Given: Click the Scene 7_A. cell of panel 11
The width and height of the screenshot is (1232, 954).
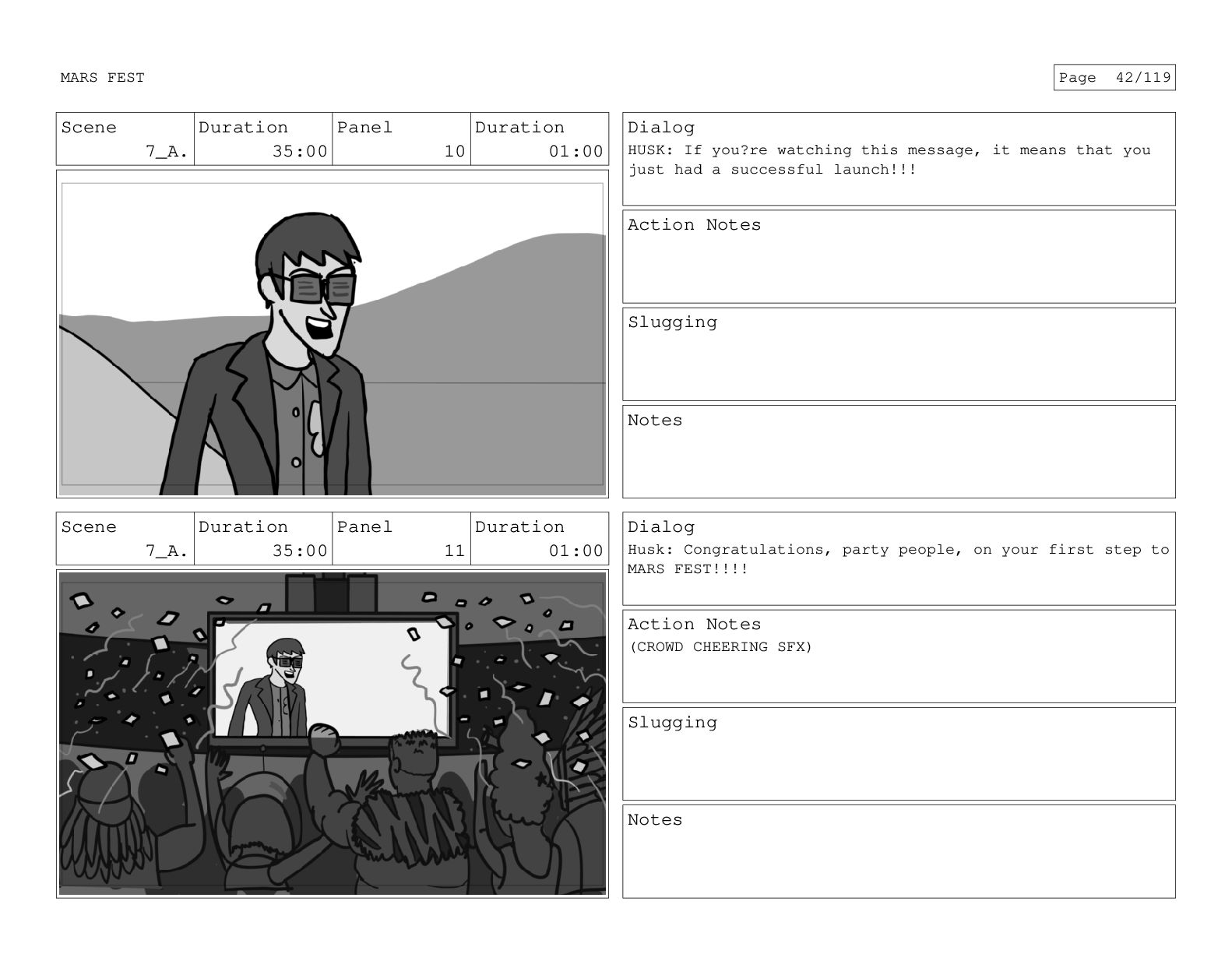Looking at the screenshot, I should 125,539.
